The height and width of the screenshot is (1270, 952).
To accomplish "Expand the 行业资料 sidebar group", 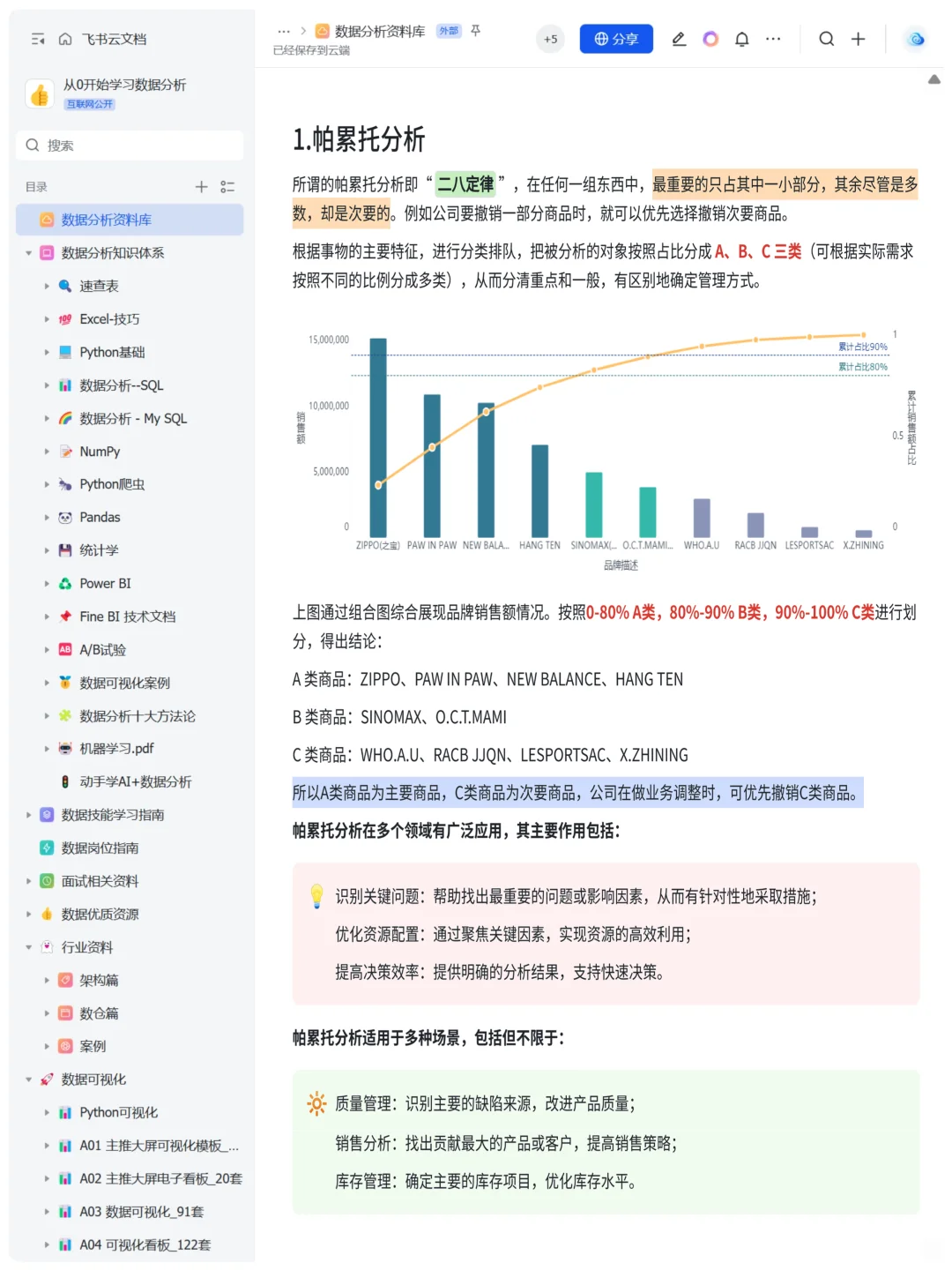I will click(28, 946).
